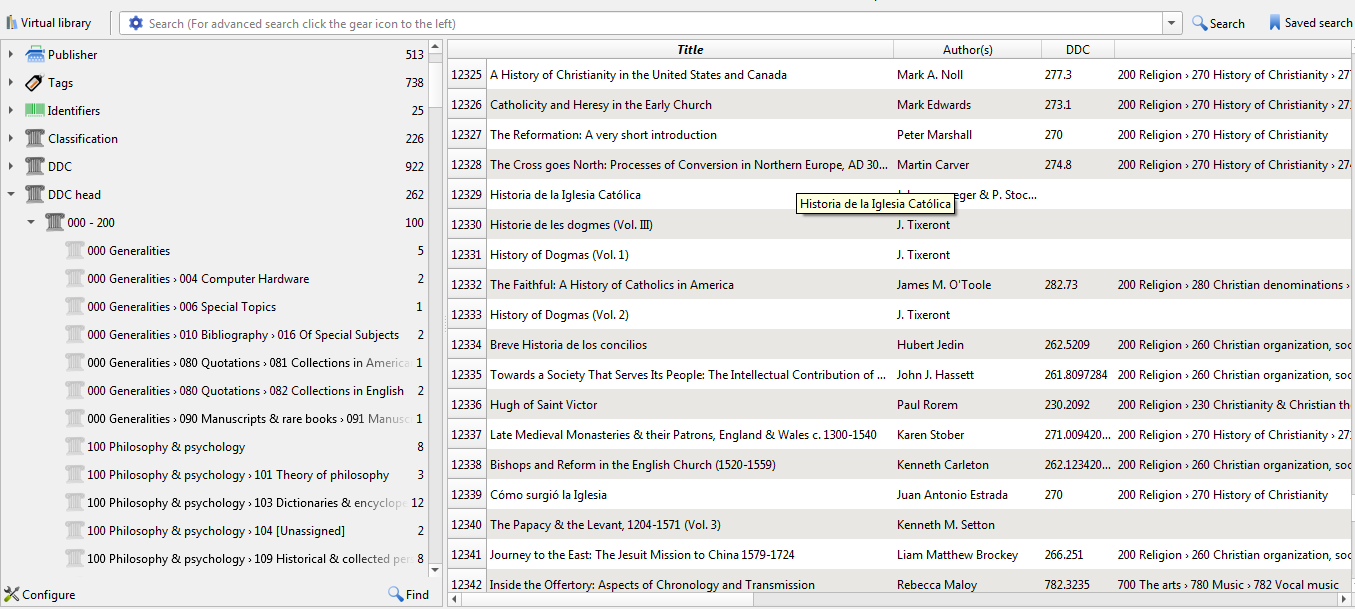Sort by the Author(s) column header

point(967,49)
